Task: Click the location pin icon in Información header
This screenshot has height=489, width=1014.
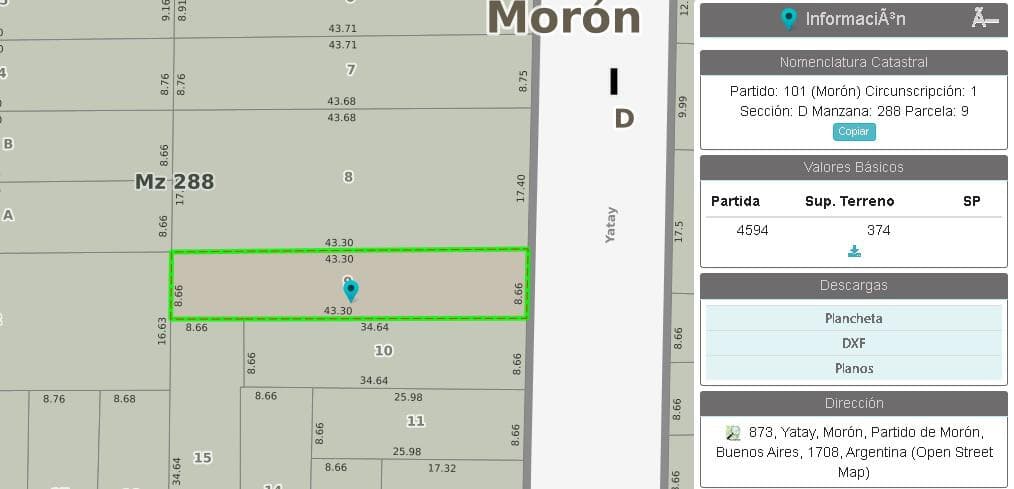Action: (788, 19)
